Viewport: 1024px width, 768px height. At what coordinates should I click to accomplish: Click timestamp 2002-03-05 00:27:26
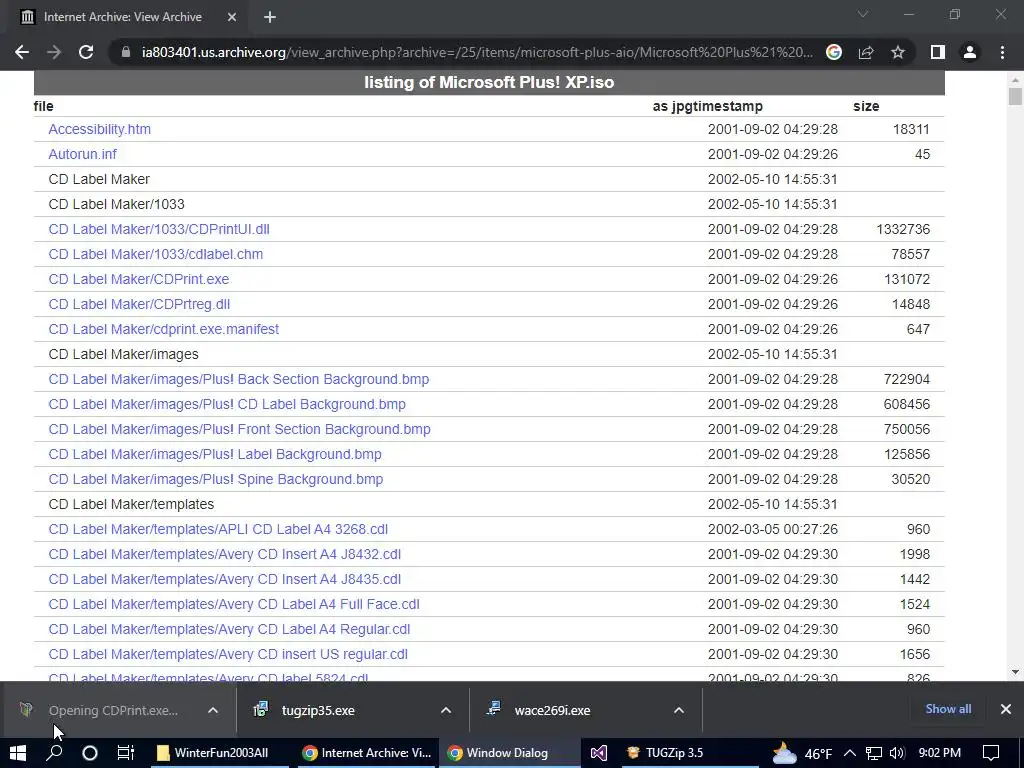(x=773, y=529)
